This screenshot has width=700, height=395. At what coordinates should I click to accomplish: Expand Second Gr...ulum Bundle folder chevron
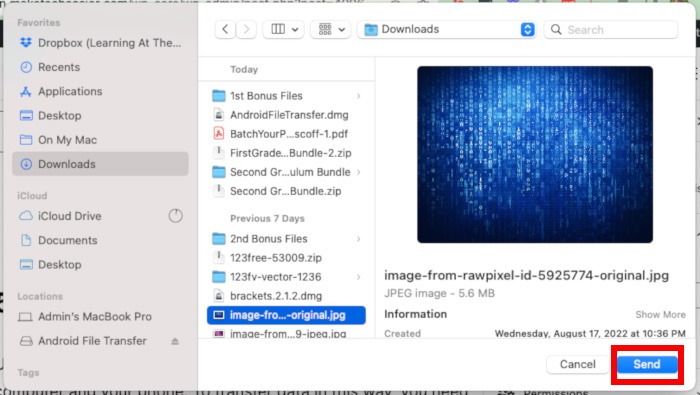click(358, 172)
